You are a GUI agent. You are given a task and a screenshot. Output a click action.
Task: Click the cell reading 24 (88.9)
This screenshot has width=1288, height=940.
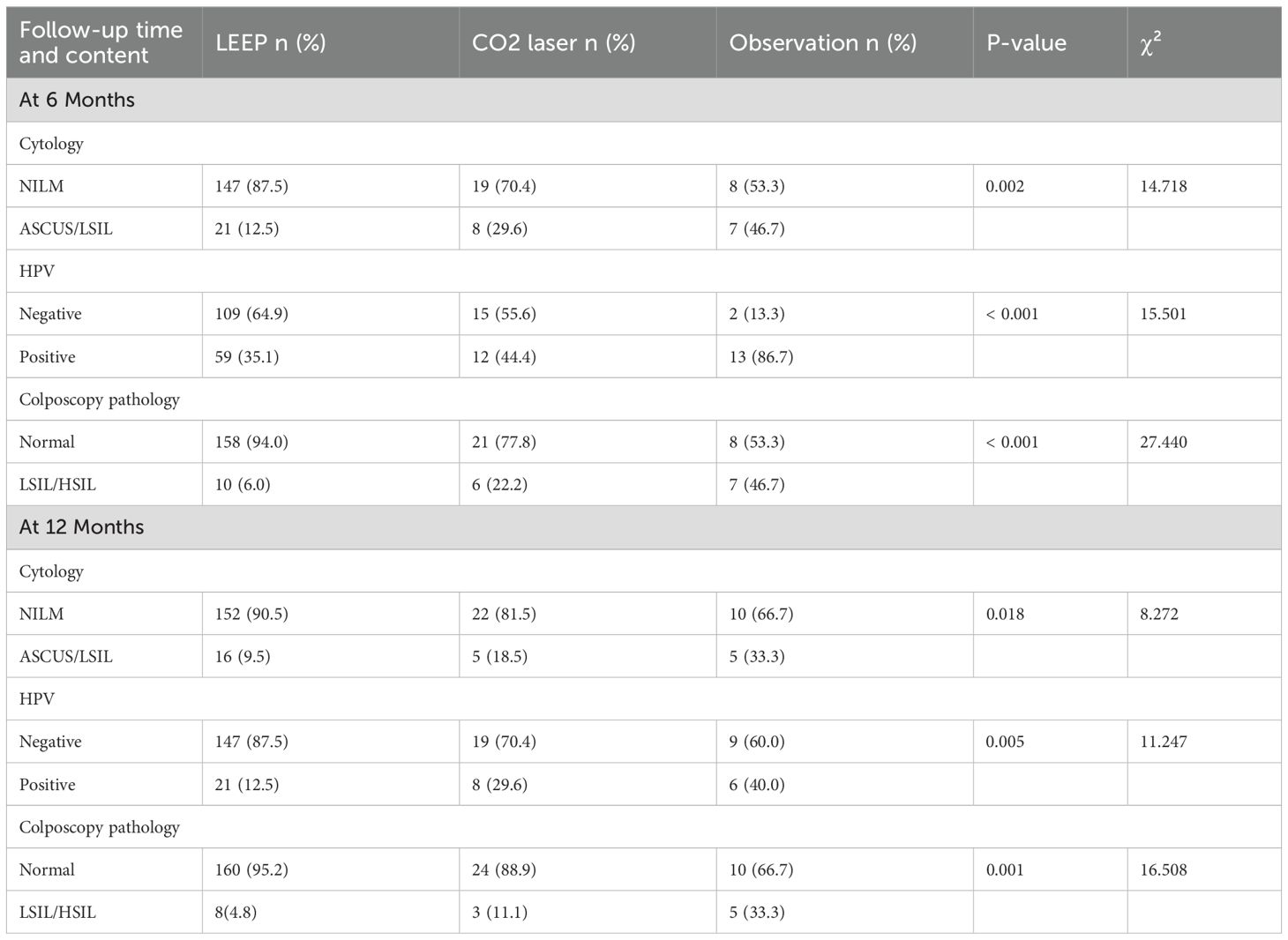click(x=504, y=869)
